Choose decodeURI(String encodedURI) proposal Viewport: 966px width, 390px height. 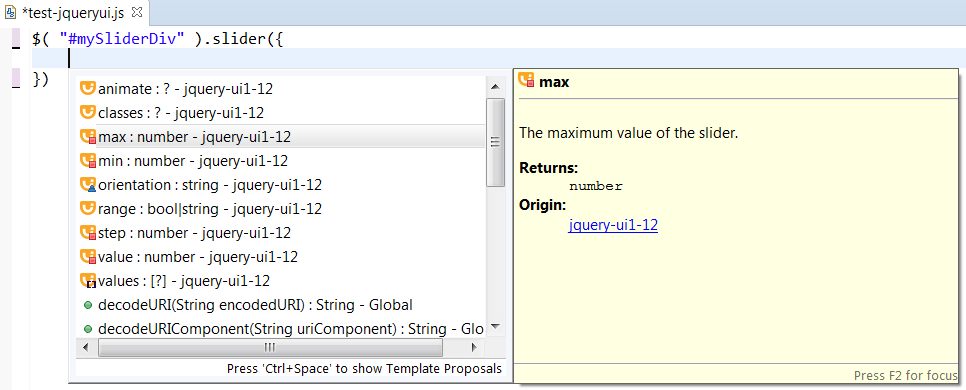(282, 305)
